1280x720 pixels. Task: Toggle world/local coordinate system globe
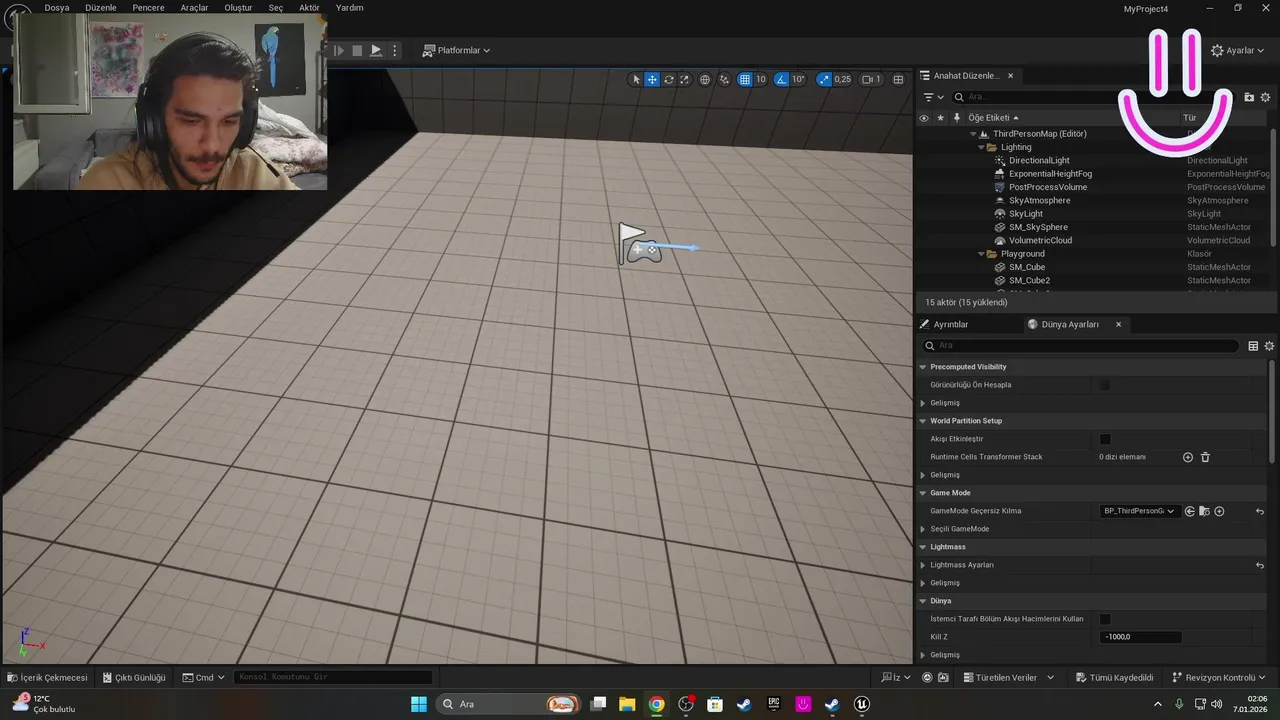pos(705,79)
